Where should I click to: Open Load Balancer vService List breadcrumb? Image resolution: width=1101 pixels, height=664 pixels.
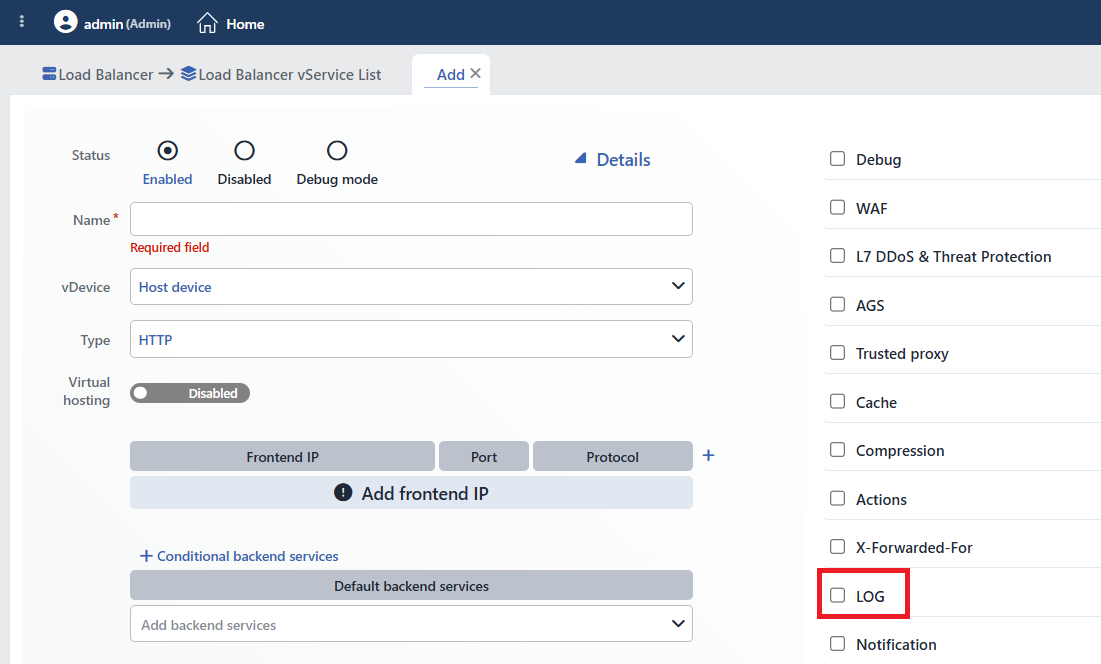click(289, 74)
